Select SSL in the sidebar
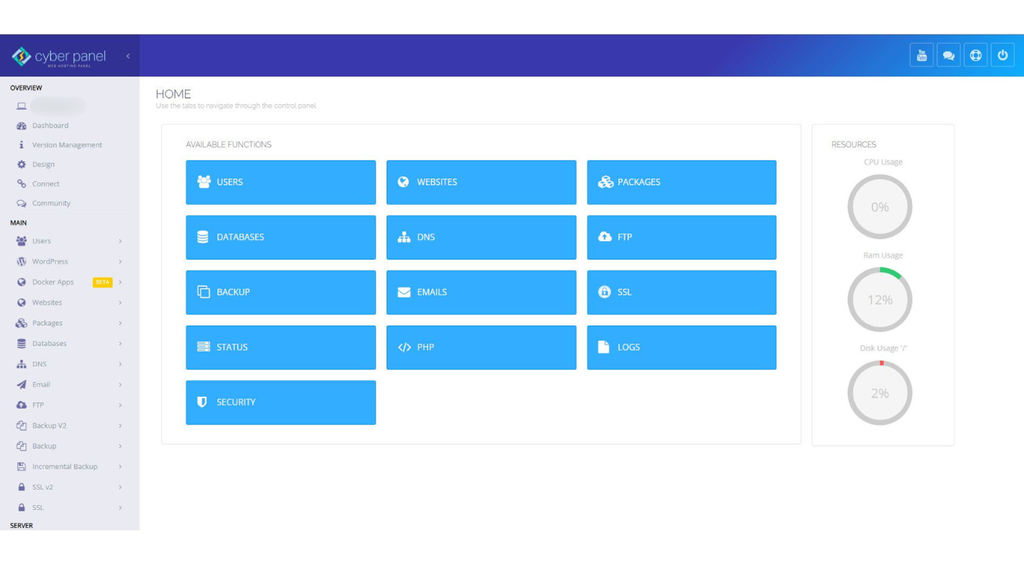The width and height of the screenshot is (1024, 576). click(x=38, y=507)
